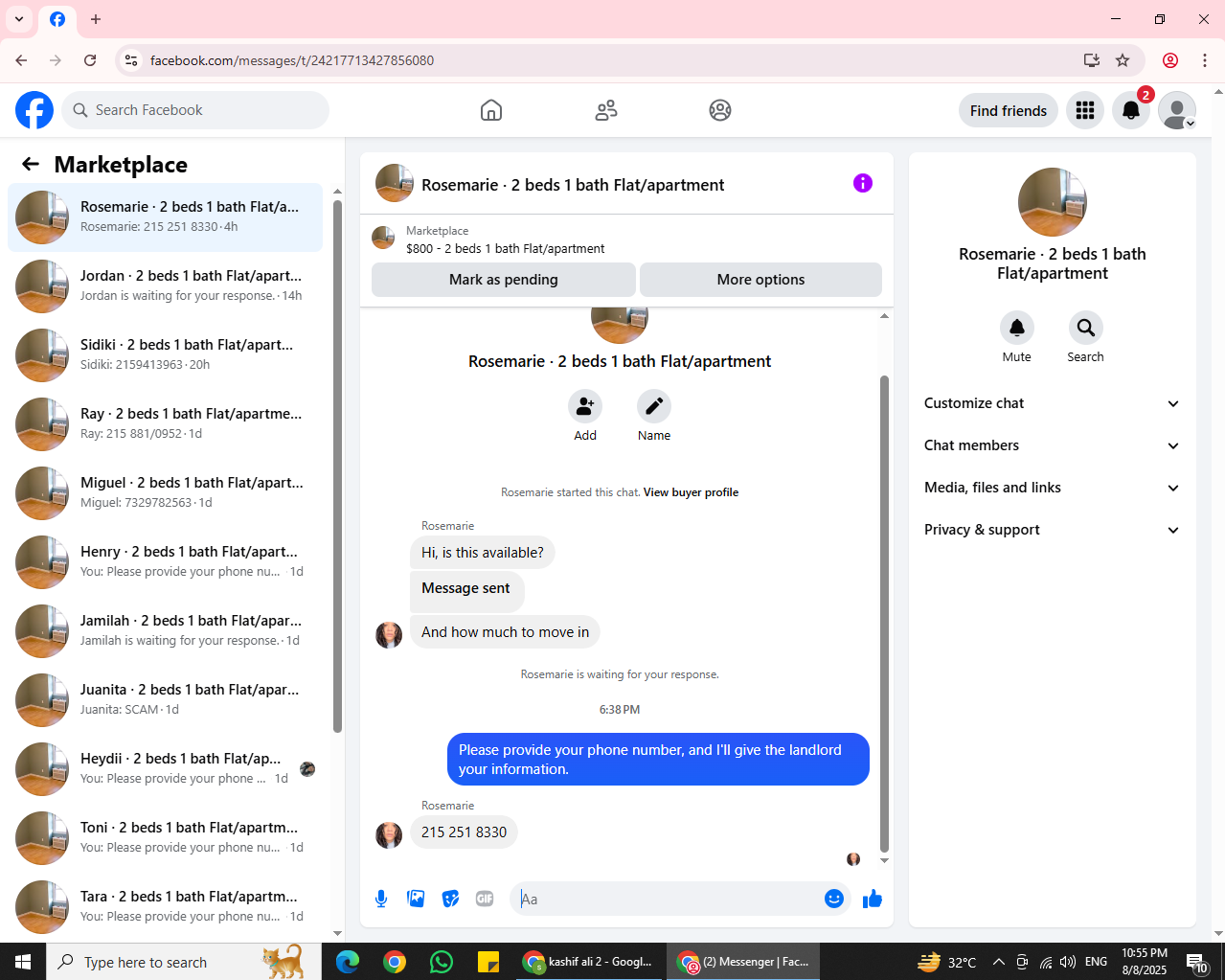Open the View buyer profile link
This screenshot has height=980, width=1225.
tap(691, 492)
